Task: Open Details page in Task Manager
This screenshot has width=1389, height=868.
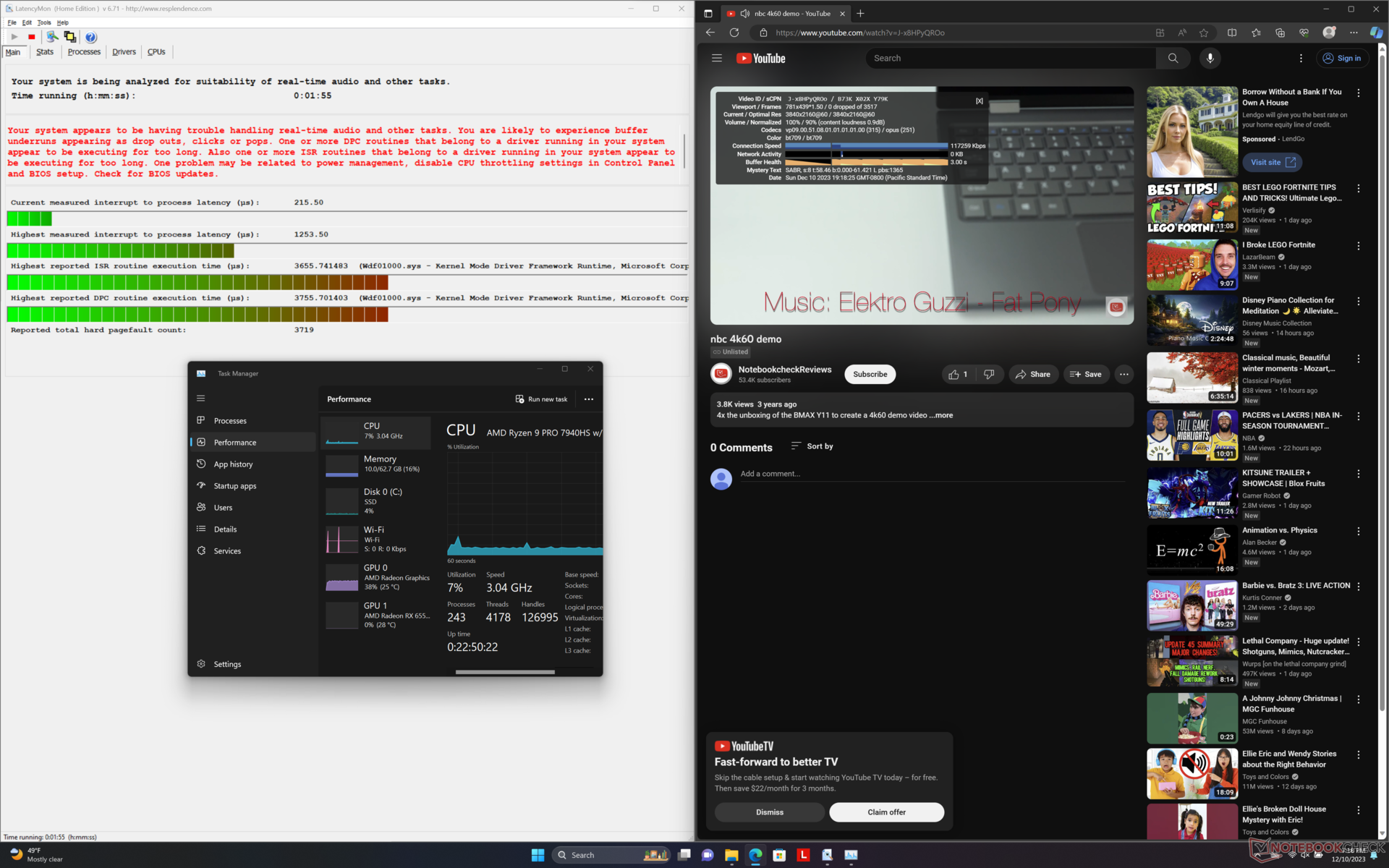Action: pyautogui.click(x=252, y=529)
